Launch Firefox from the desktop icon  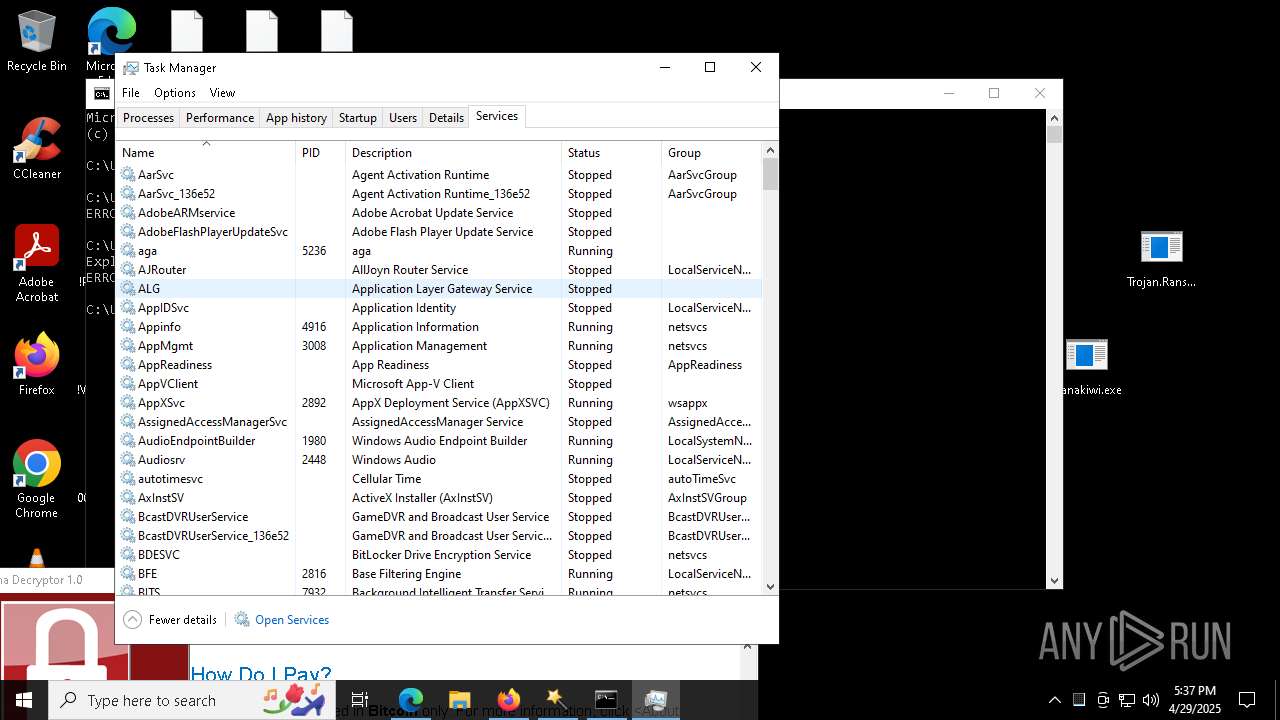click(x=37, y=365)
